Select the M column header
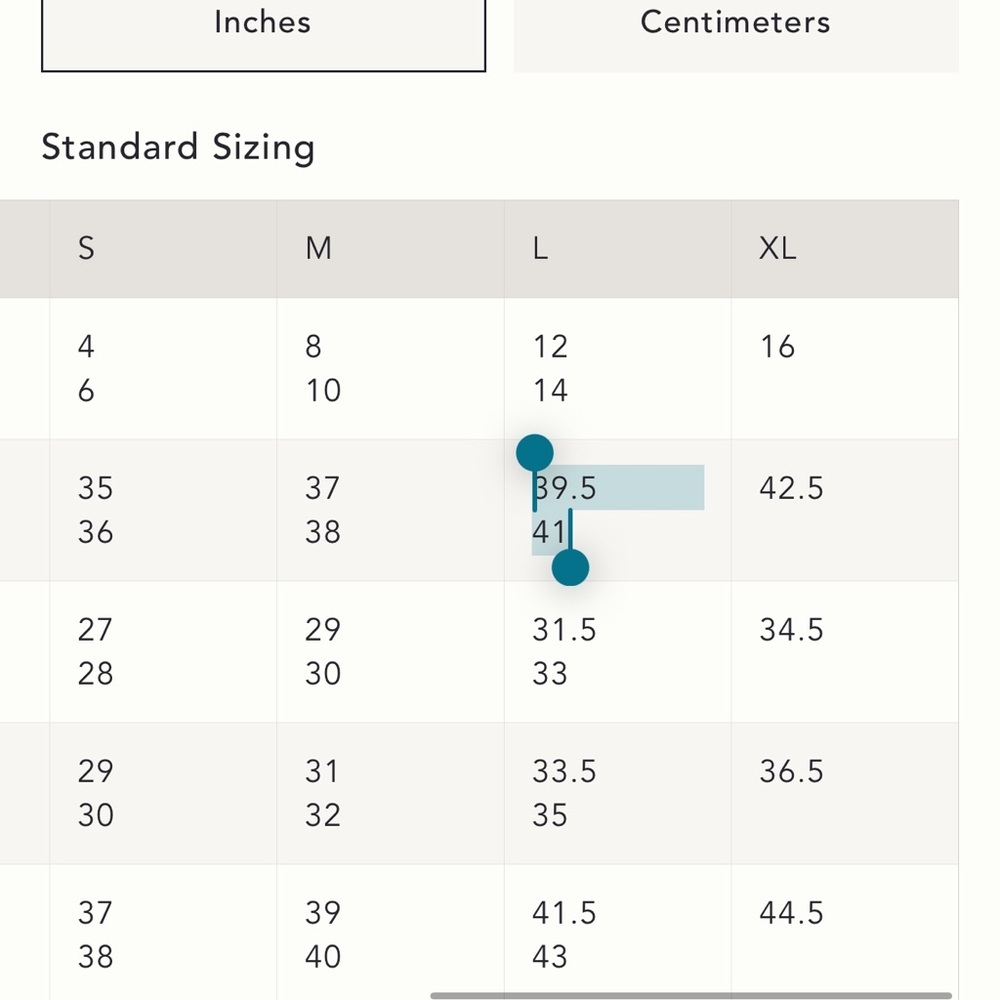This screenshot has width=1000, height=1000. click(318, 248)
